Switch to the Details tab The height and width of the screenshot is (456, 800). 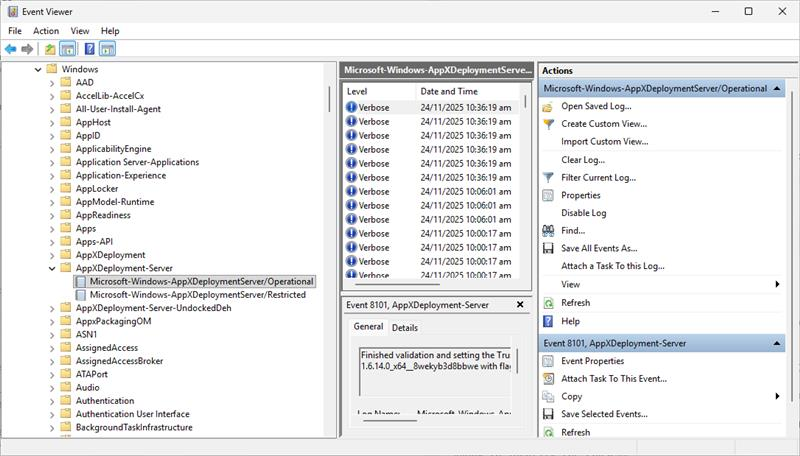pyautogui.click(x=405, y=327)
